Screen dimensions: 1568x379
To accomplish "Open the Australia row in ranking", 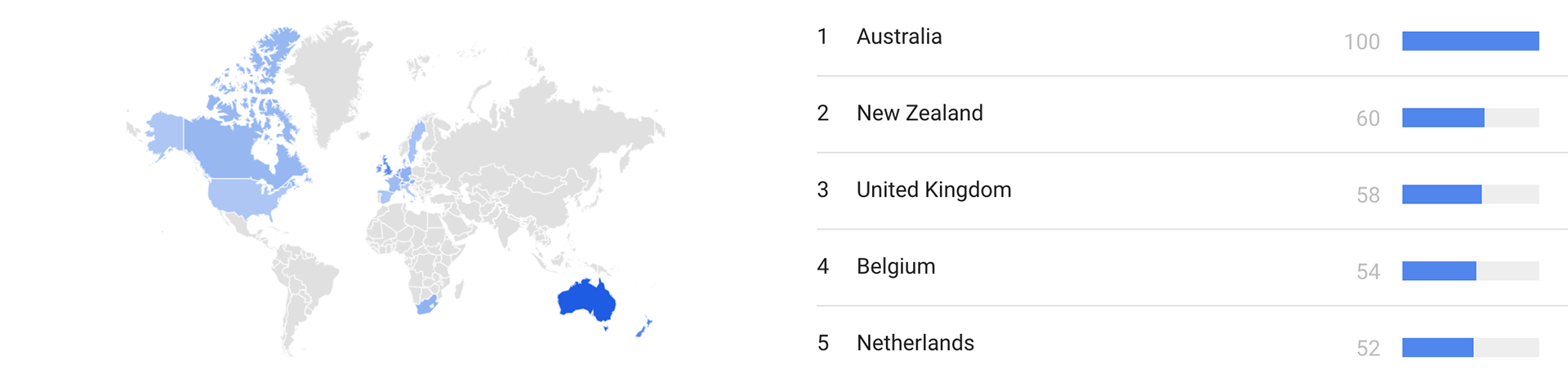I will pos(1192,38).
